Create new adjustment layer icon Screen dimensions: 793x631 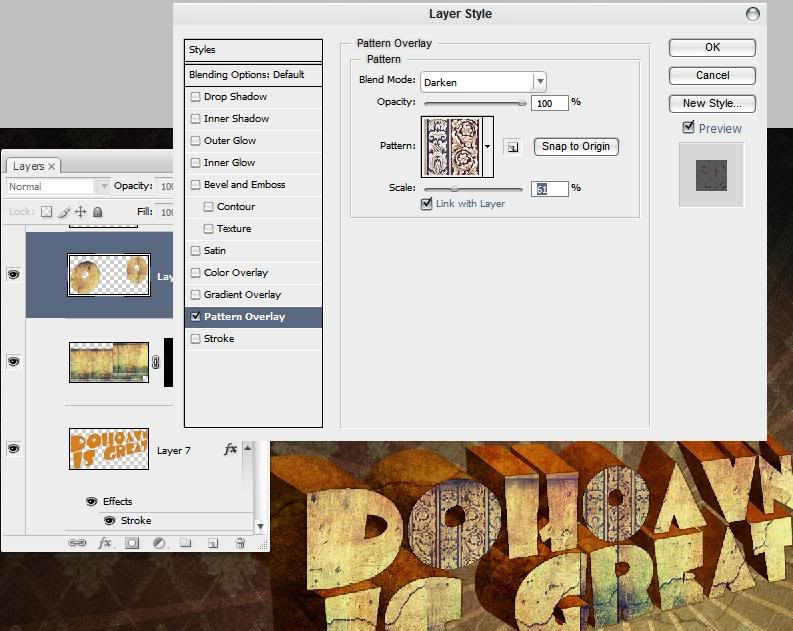tap(159, 543)
